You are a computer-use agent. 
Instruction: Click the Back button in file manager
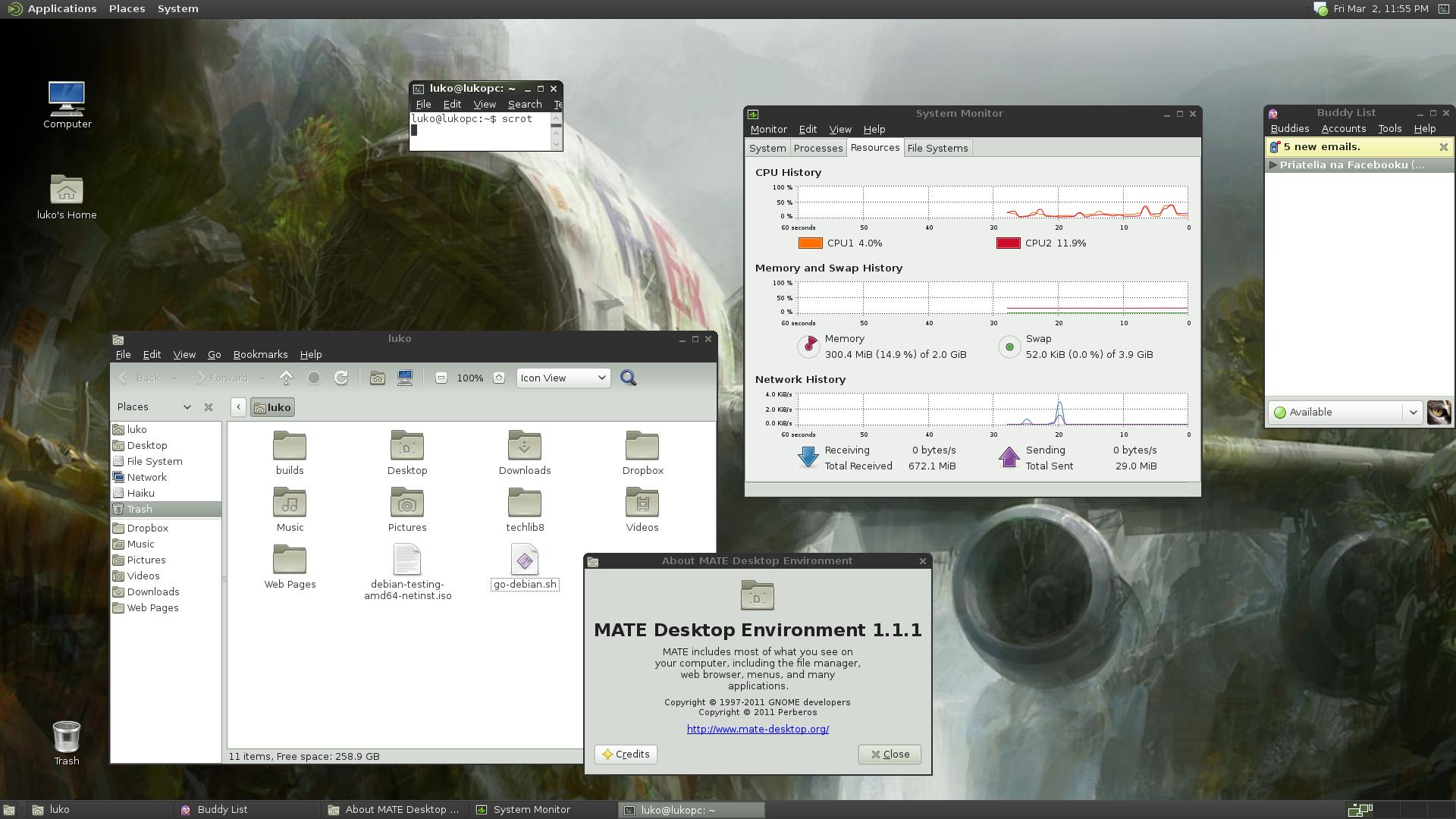[x=141, y=378]
